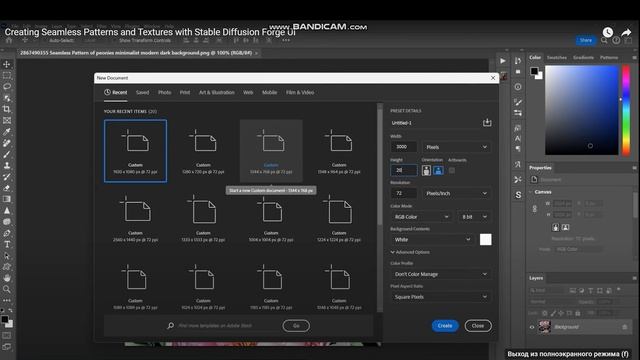Open the Background Contents White dropdown

click(x=433, y=240)
